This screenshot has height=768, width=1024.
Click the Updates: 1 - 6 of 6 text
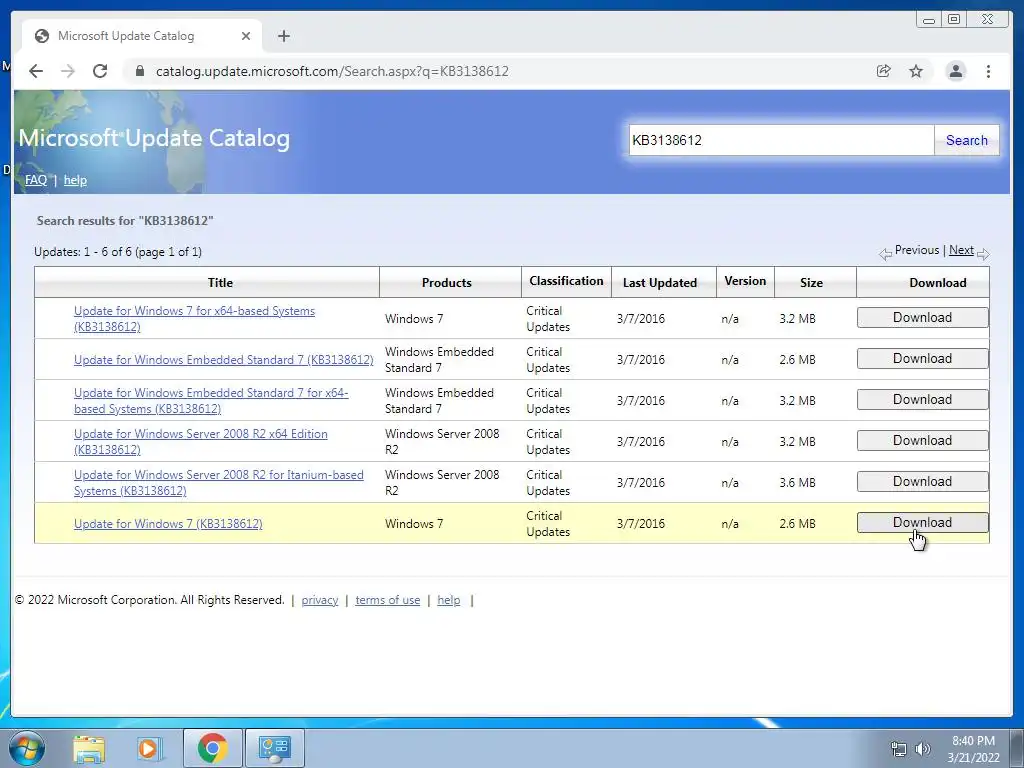tap(118, 252)
